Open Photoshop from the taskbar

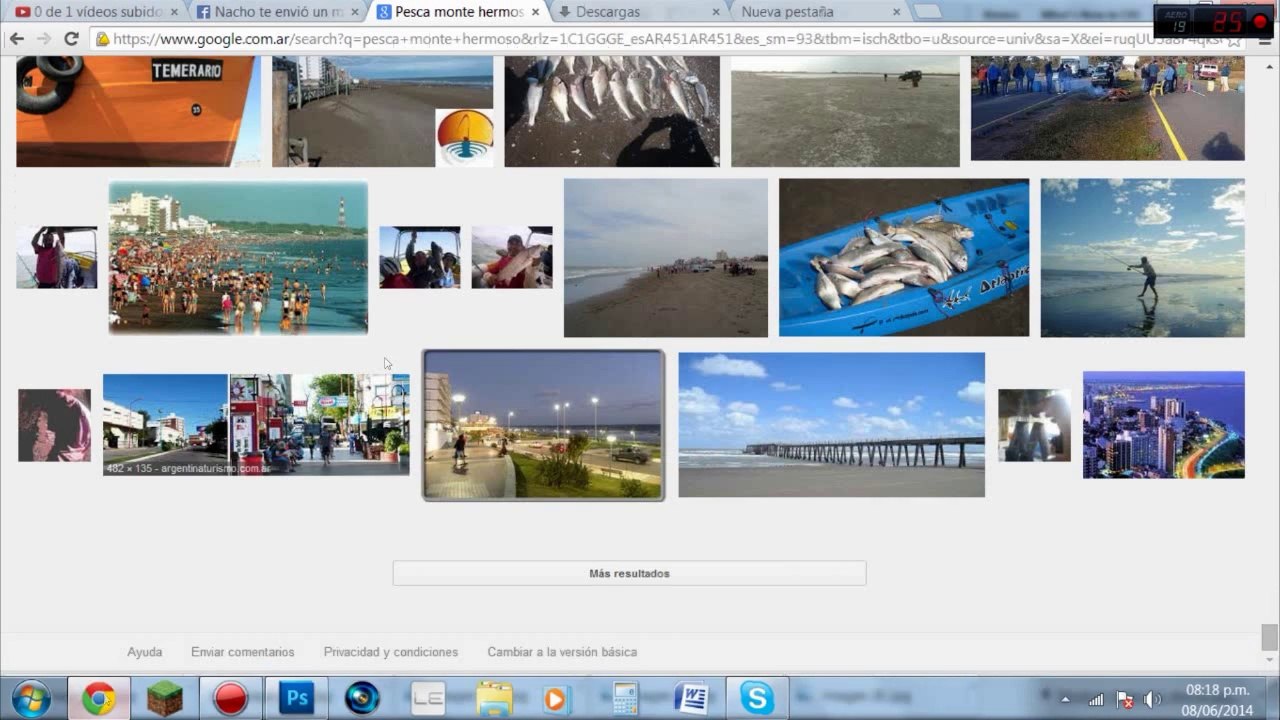pos(297,698)
